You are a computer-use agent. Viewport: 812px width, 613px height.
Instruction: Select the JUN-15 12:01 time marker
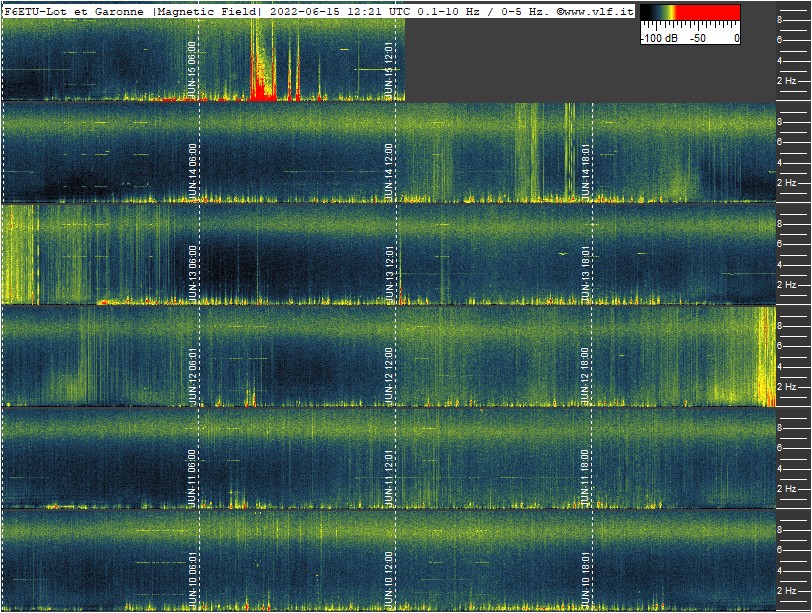pyautogui.click(x=389, y=70)
